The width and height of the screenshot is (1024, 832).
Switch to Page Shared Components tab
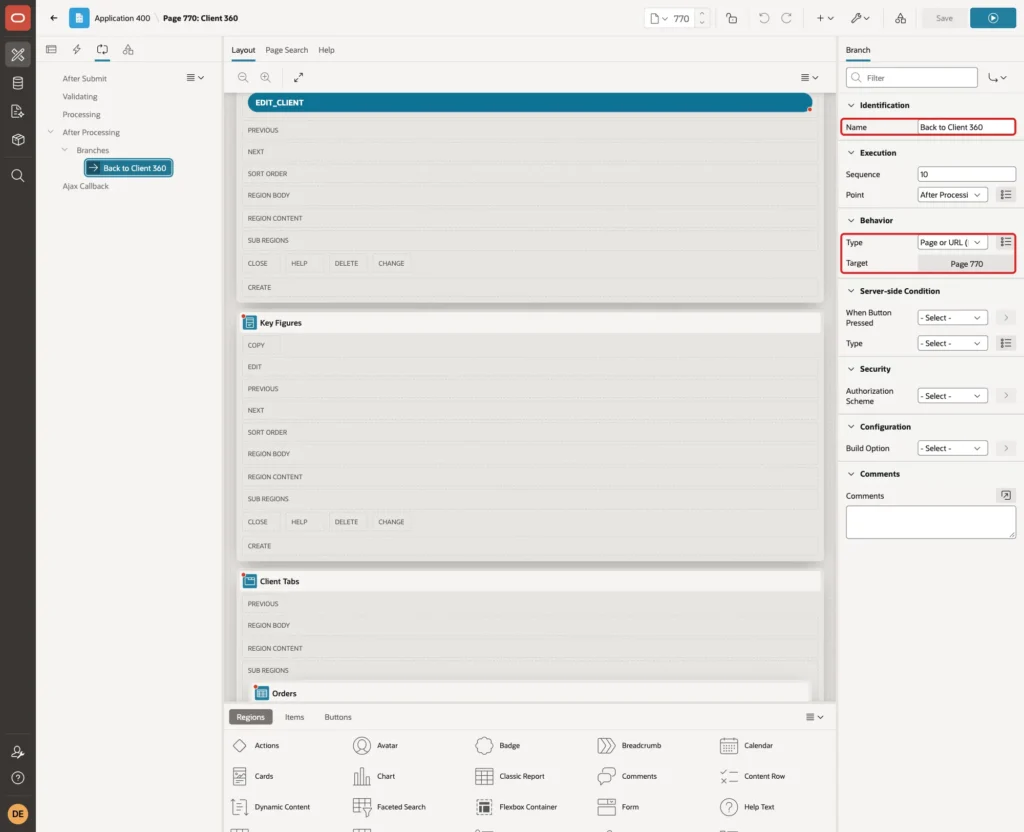coord(128,50)
